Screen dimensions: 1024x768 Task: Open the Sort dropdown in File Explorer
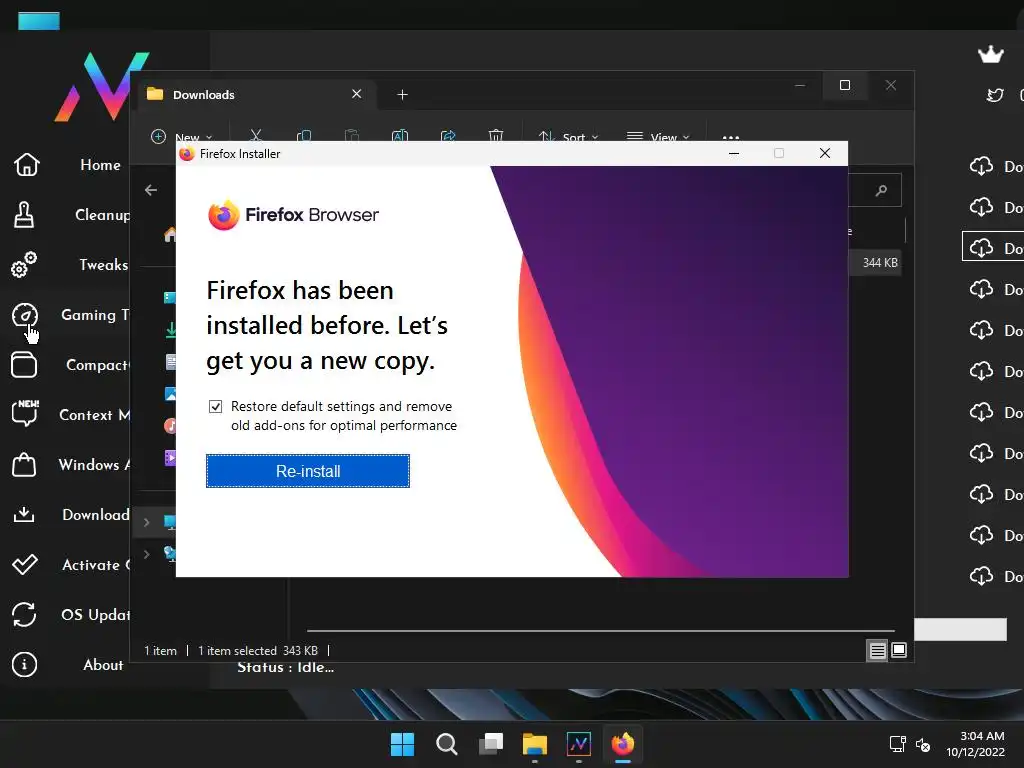pos(568,136)
